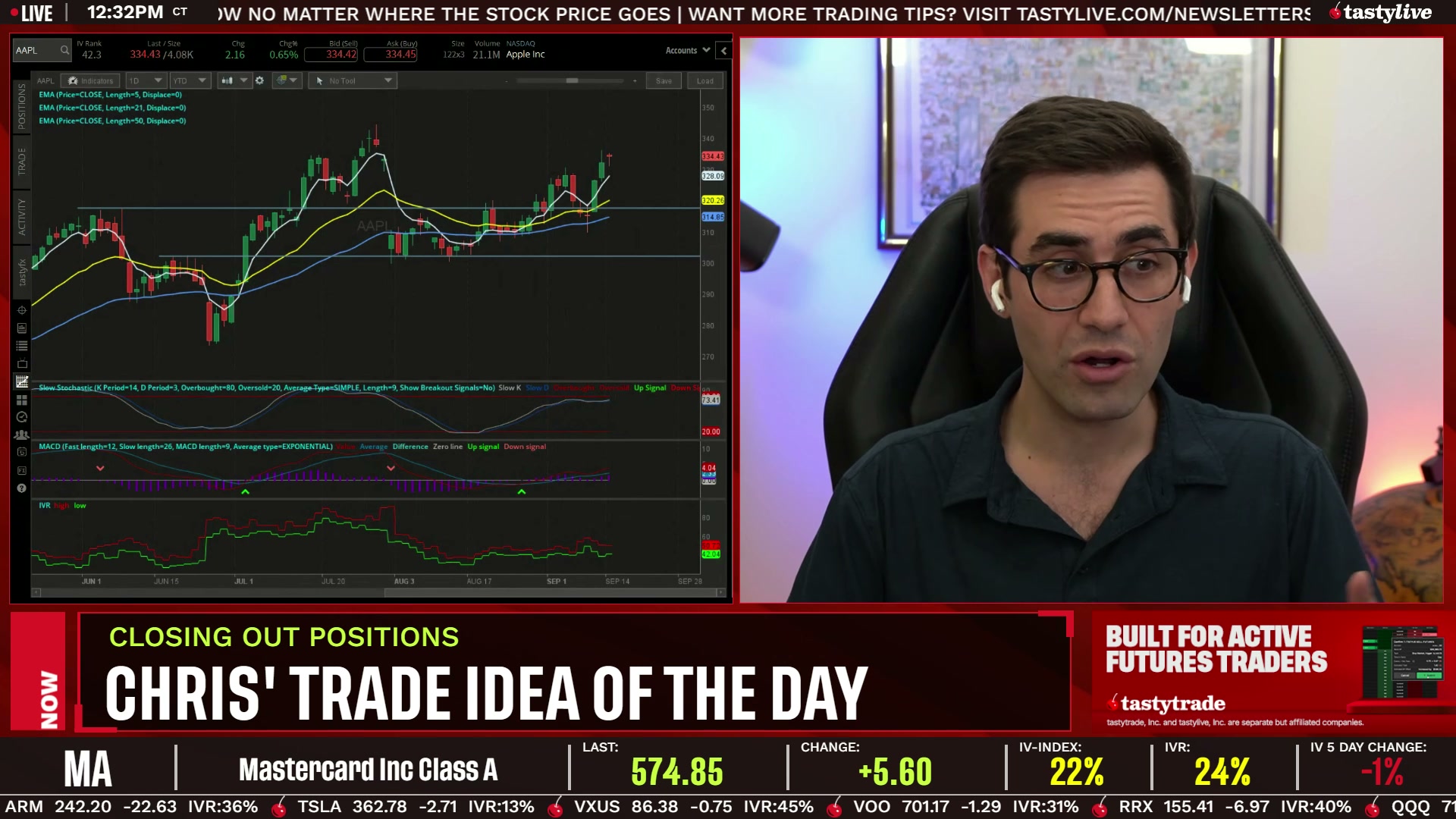Click the MACD study label
The width and height of the screenshot is (1456, 819).
click(x=186, y=447)
